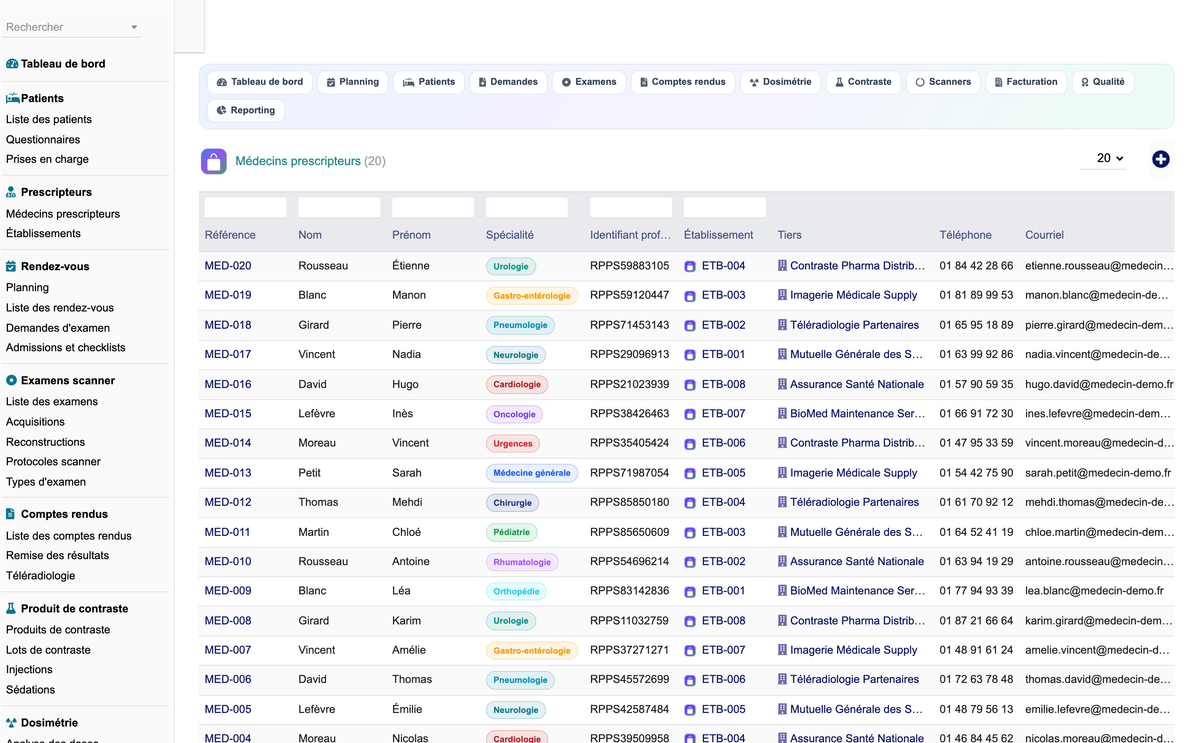Image resolution: width=1200 pixels, height=743 pixels.
Task: Click the Nom column filter field
Action: point(339,207)
